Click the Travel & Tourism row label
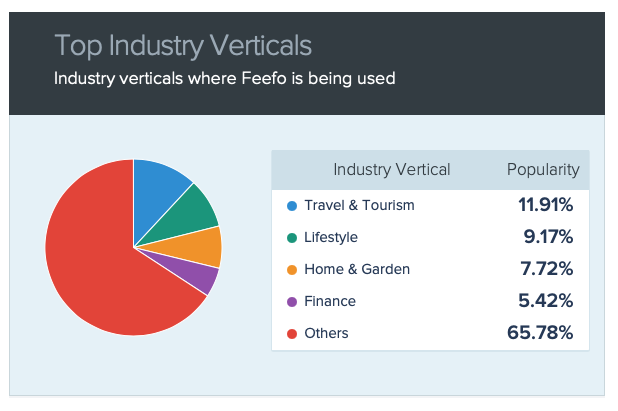 point(359,205)
